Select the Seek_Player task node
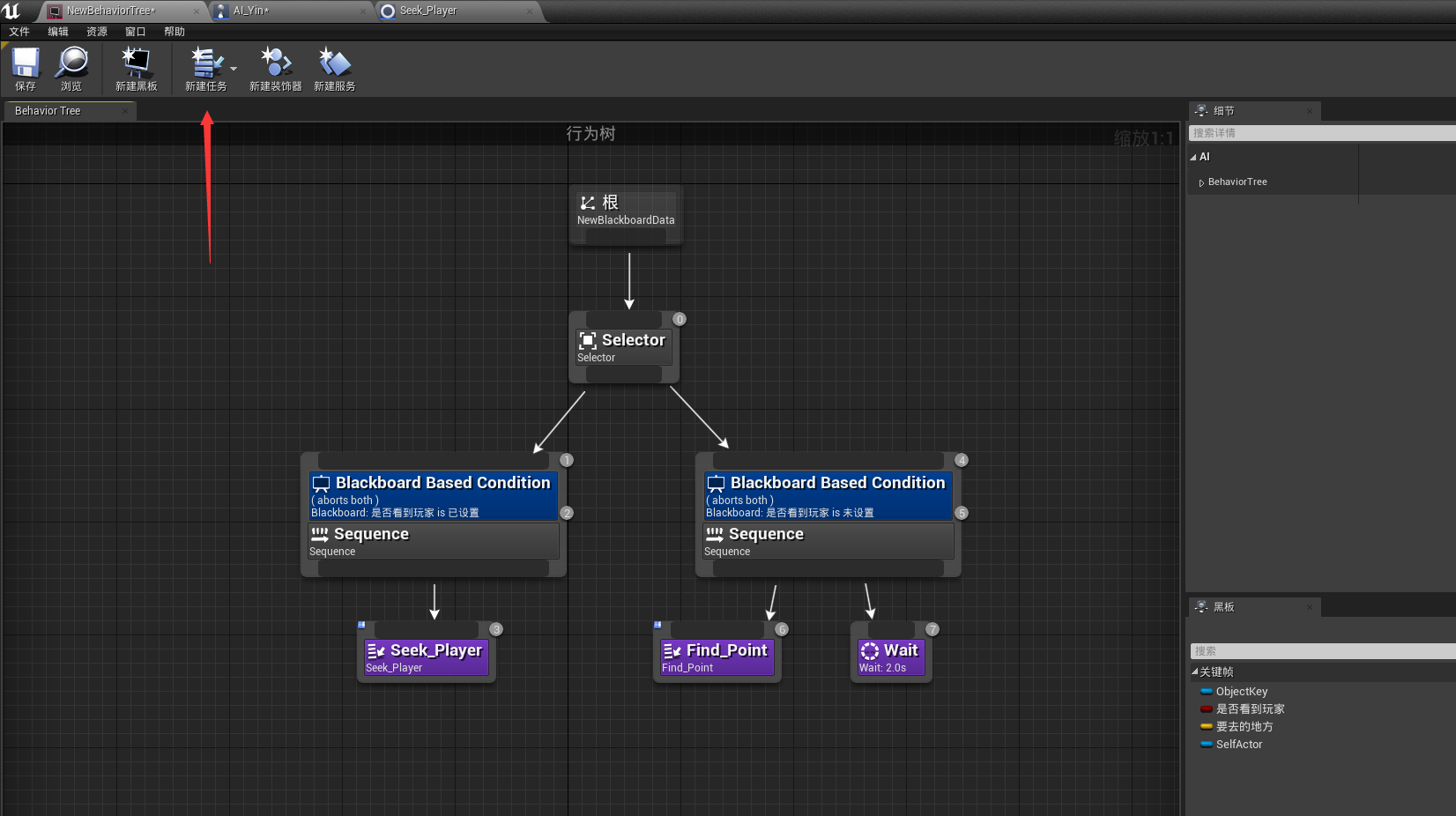Viewport: 1456px width, 816px height. click(426, 657)
